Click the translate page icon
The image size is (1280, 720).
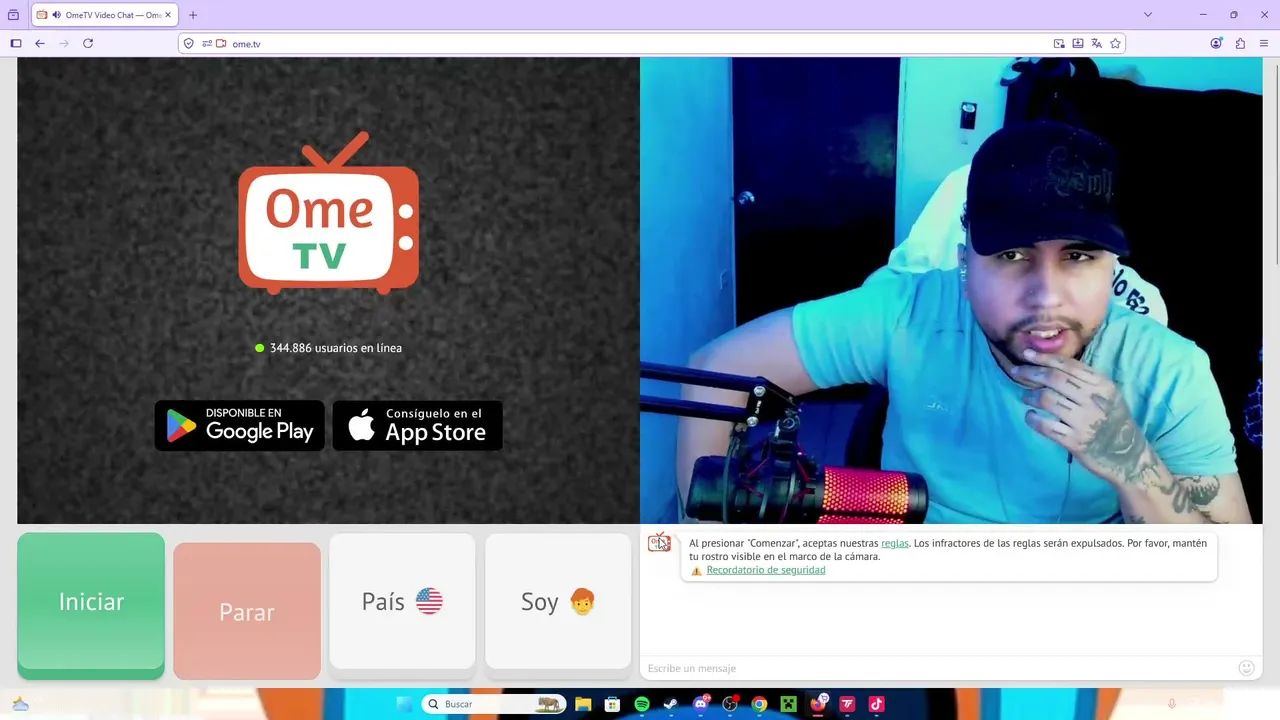(x=1097, y=44)
